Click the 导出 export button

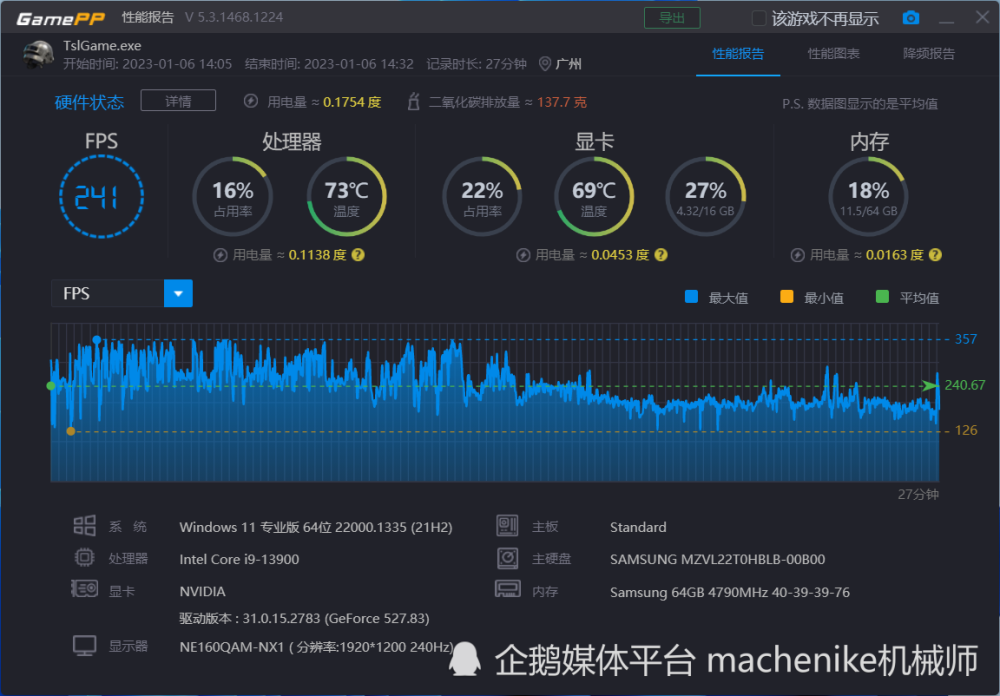click(672, 18)
